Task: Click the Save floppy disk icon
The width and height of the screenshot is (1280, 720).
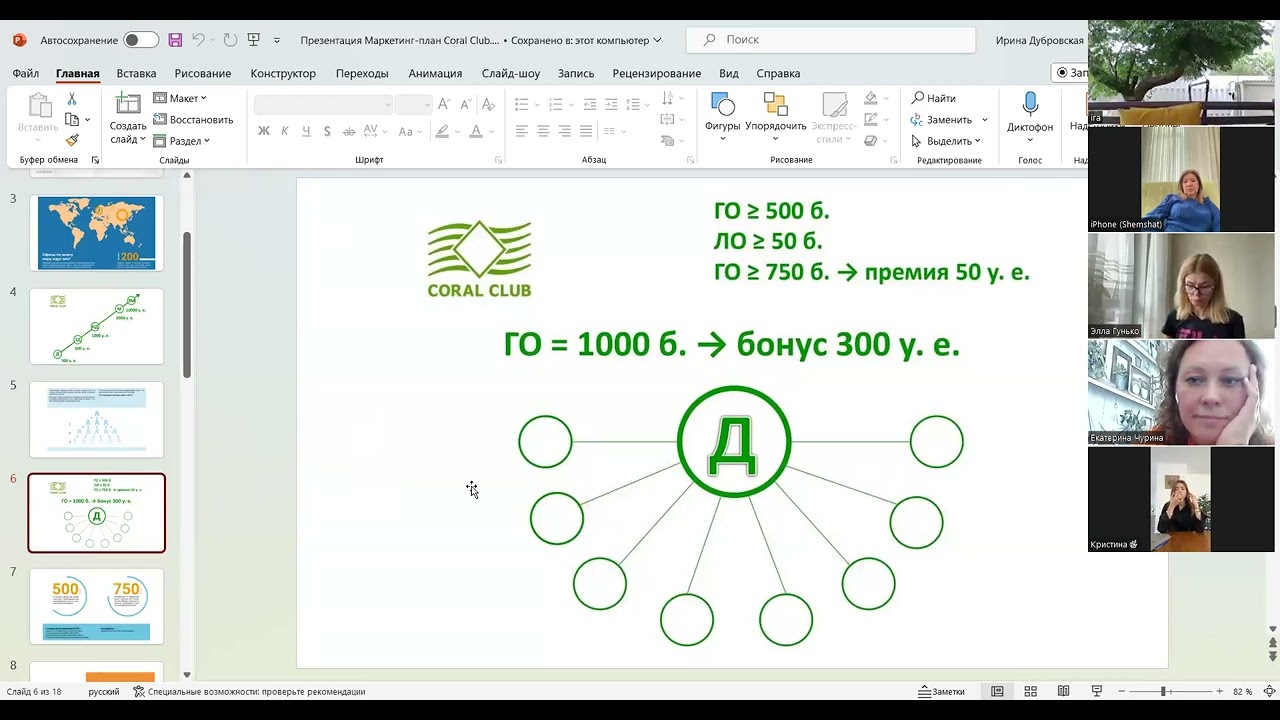Action: click(x=175, y=40)
